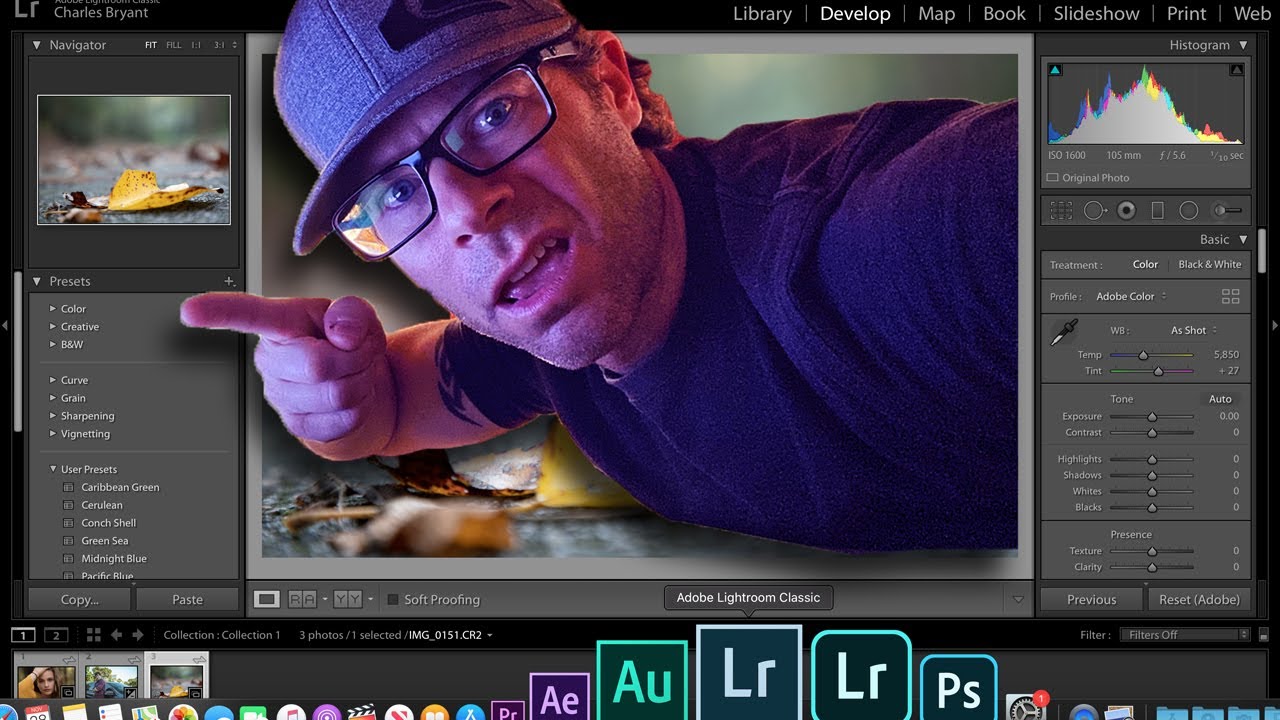The image size is (1280, 720).
Task: Collapse the Histogram panel
Action: 1243,45
